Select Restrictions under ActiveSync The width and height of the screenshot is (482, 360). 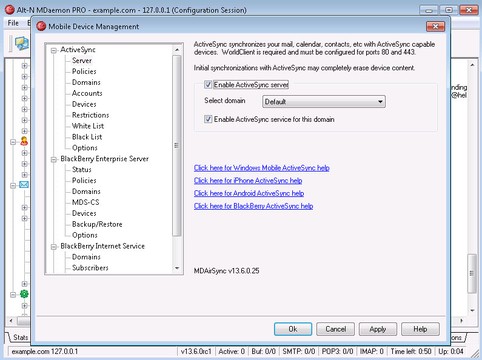[90, 115]
